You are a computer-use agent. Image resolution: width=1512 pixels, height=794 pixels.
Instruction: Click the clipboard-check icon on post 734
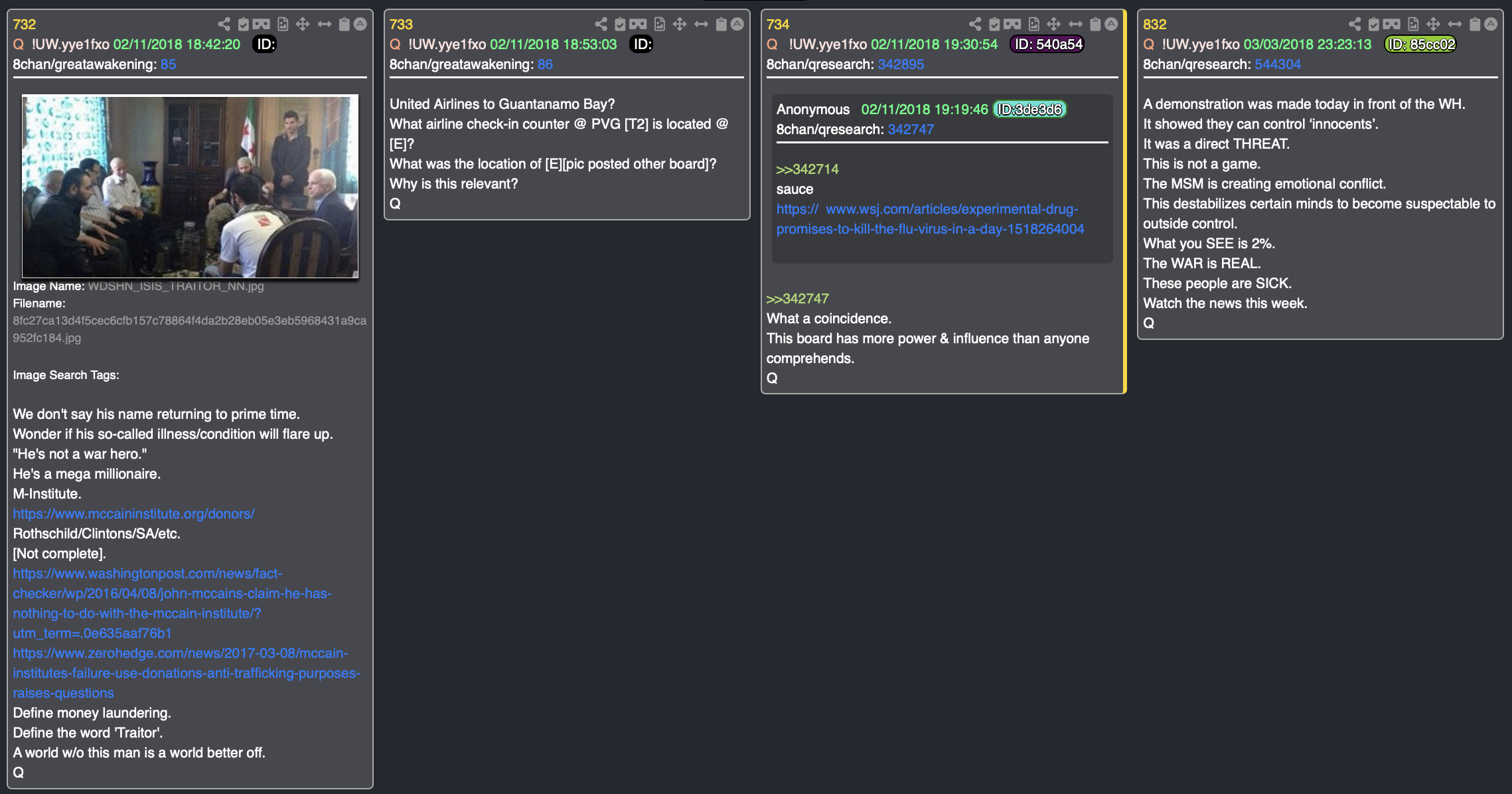[x=994, y=25]
